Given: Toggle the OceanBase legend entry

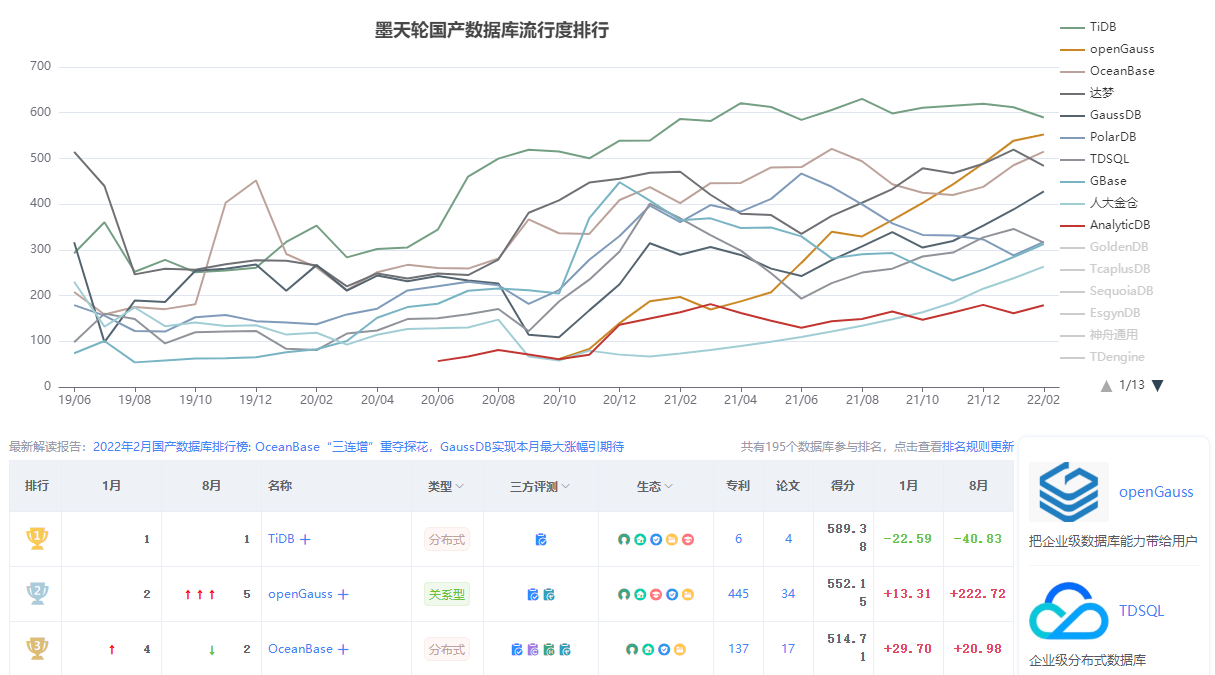Looking at the screenshot, I should (1107, 71).
